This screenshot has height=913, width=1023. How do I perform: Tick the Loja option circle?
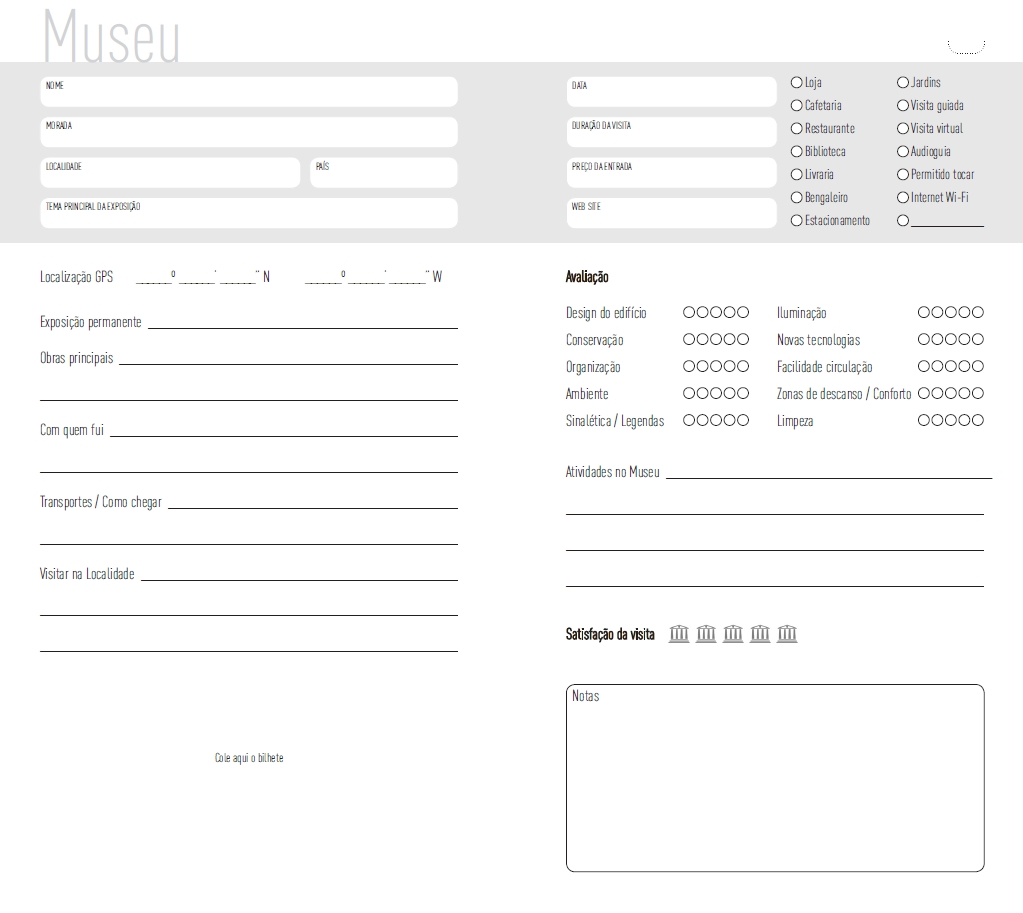point(796,82)
